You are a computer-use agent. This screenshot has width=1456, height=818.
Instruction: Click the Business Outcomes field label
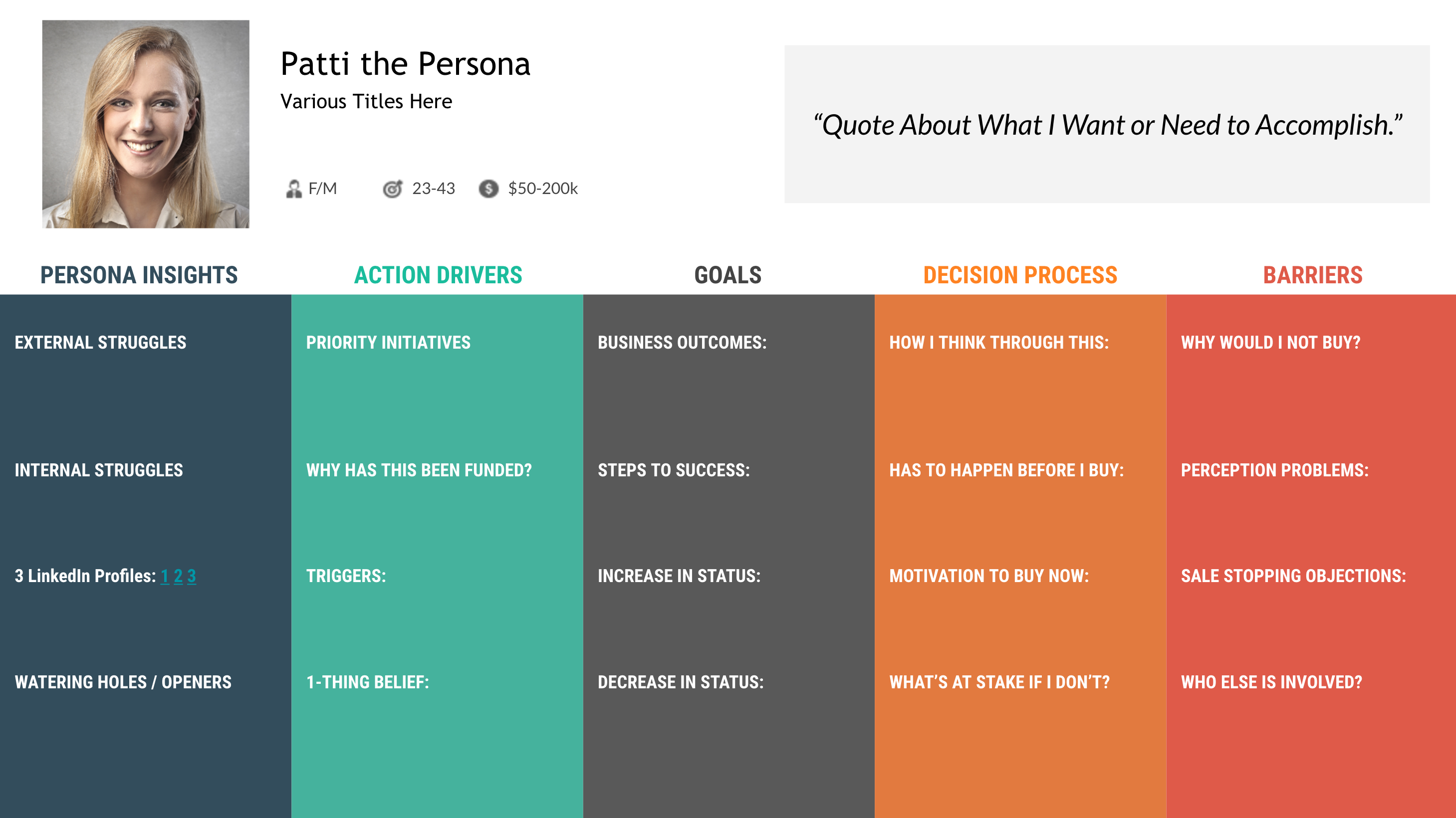click(682, 342)
